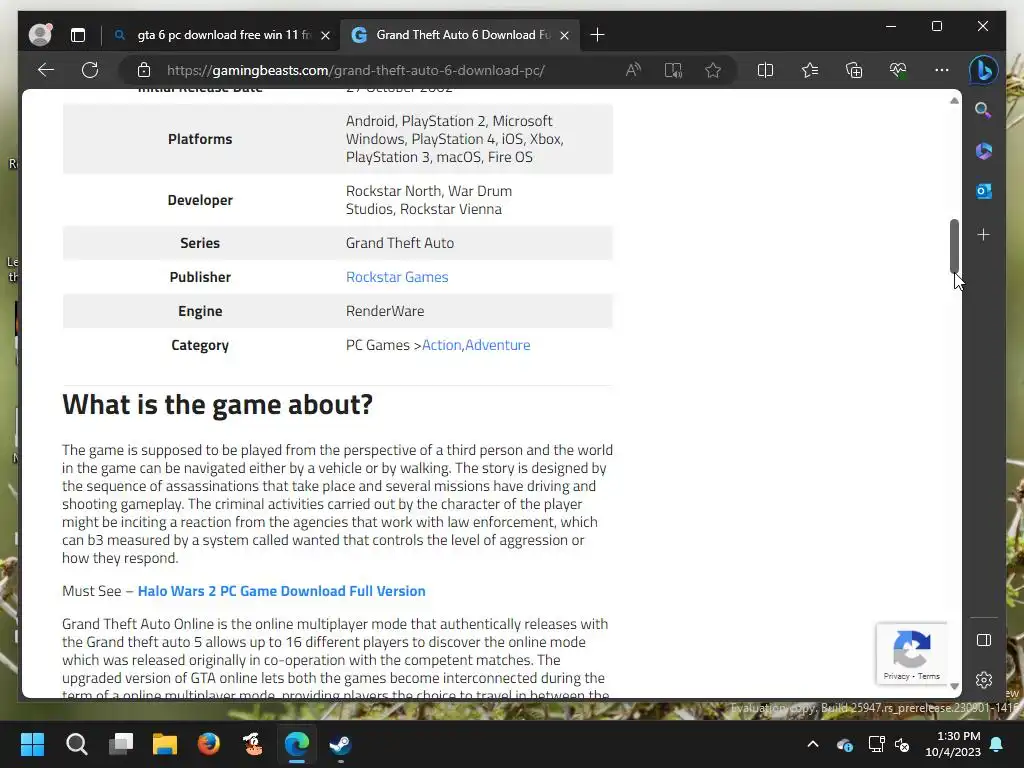Switch to gta 6 pc download tab
Screen dimensions: 1024x768
point(224,35)
